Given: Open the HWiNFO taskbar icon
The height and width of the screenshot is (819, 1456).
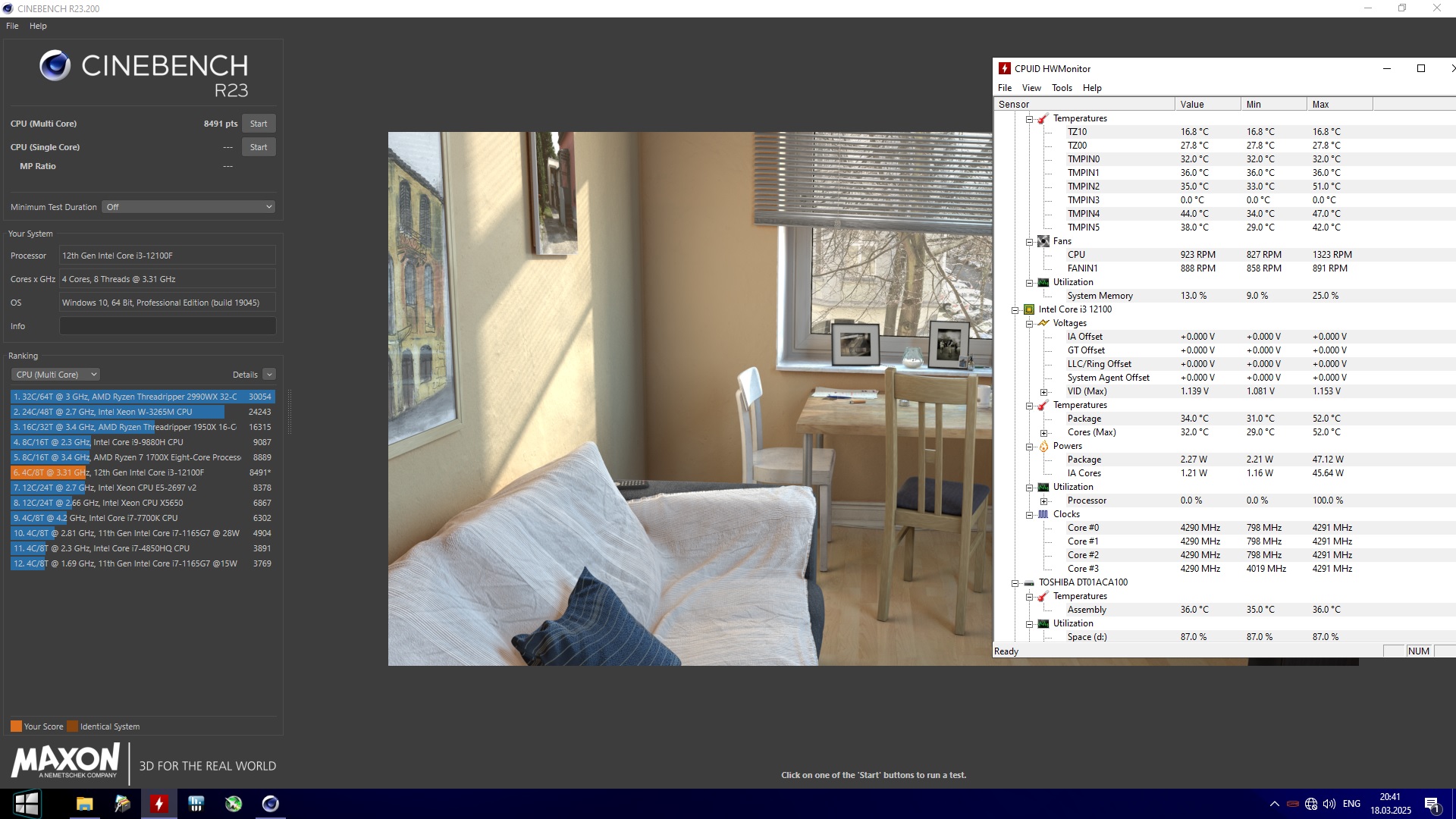Looking at the screenshot, I should (196, 804).
